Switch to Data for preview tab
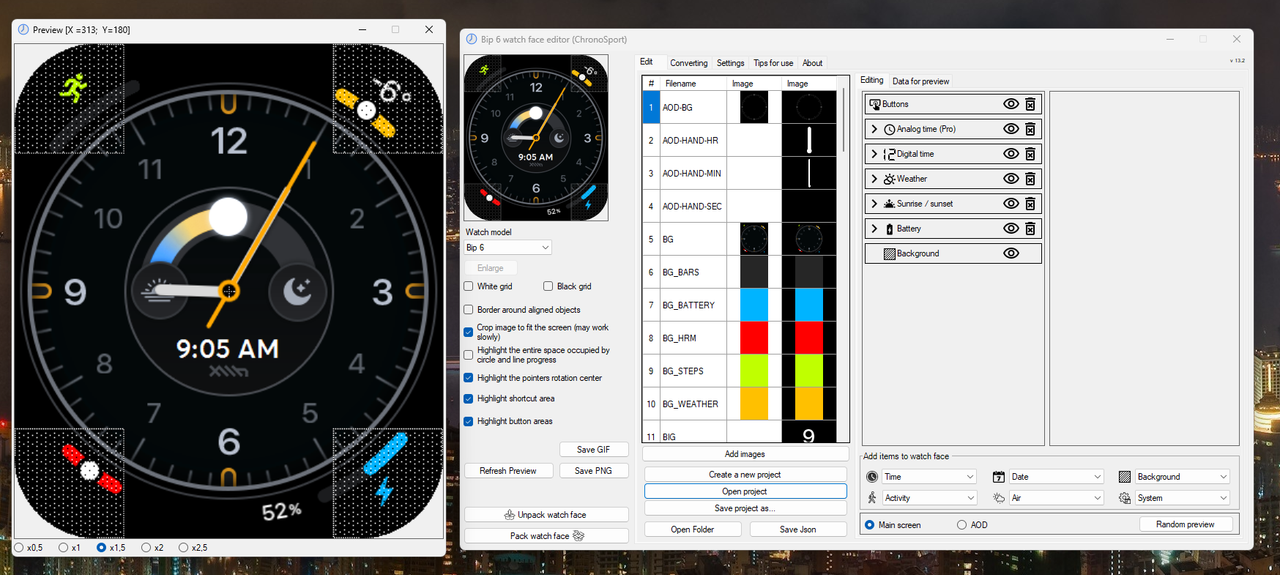1280x575 pixels. click(921, 81)
